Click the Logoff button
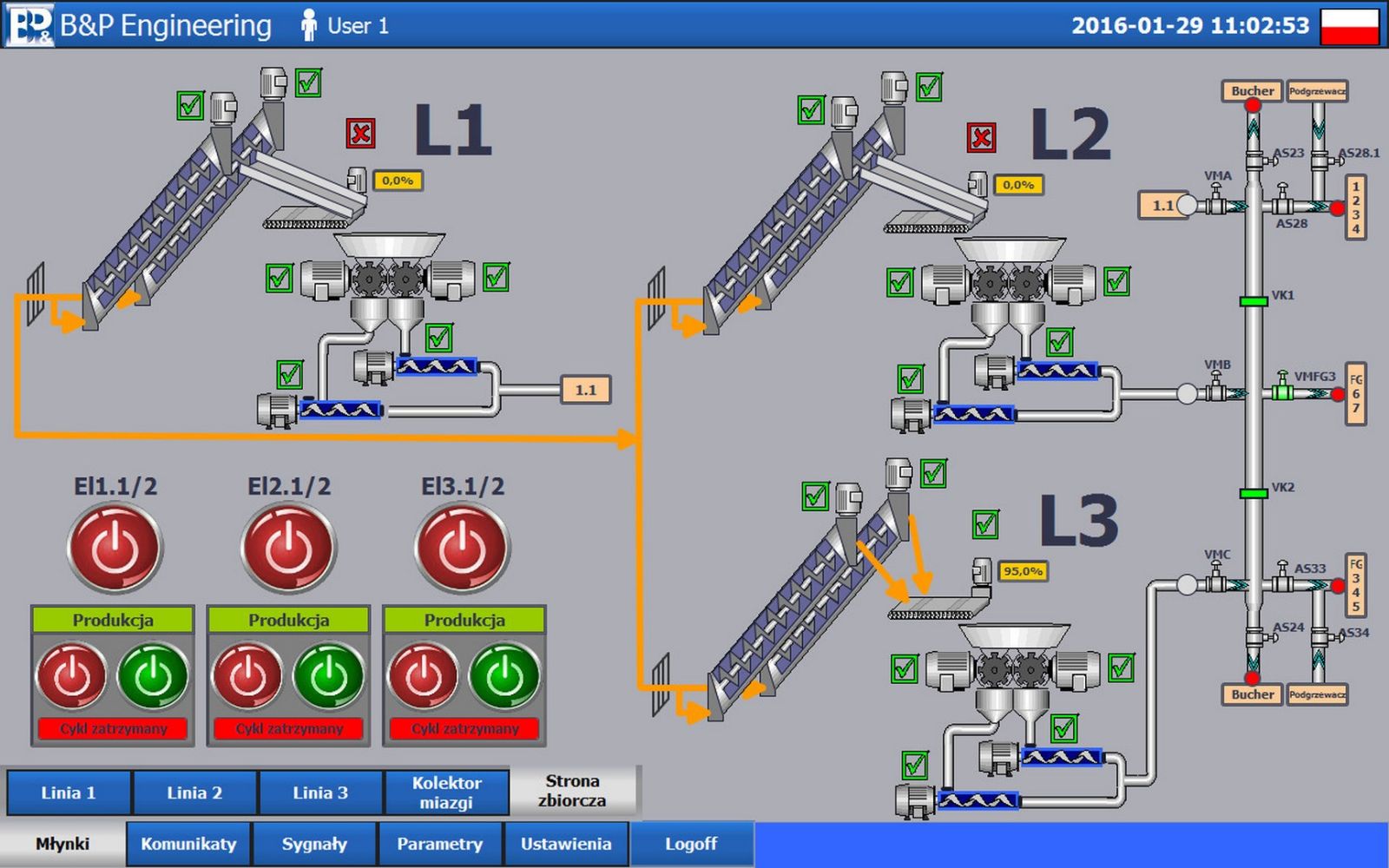This screenshot has width=1389, height=868. click(x=691, y=844)
